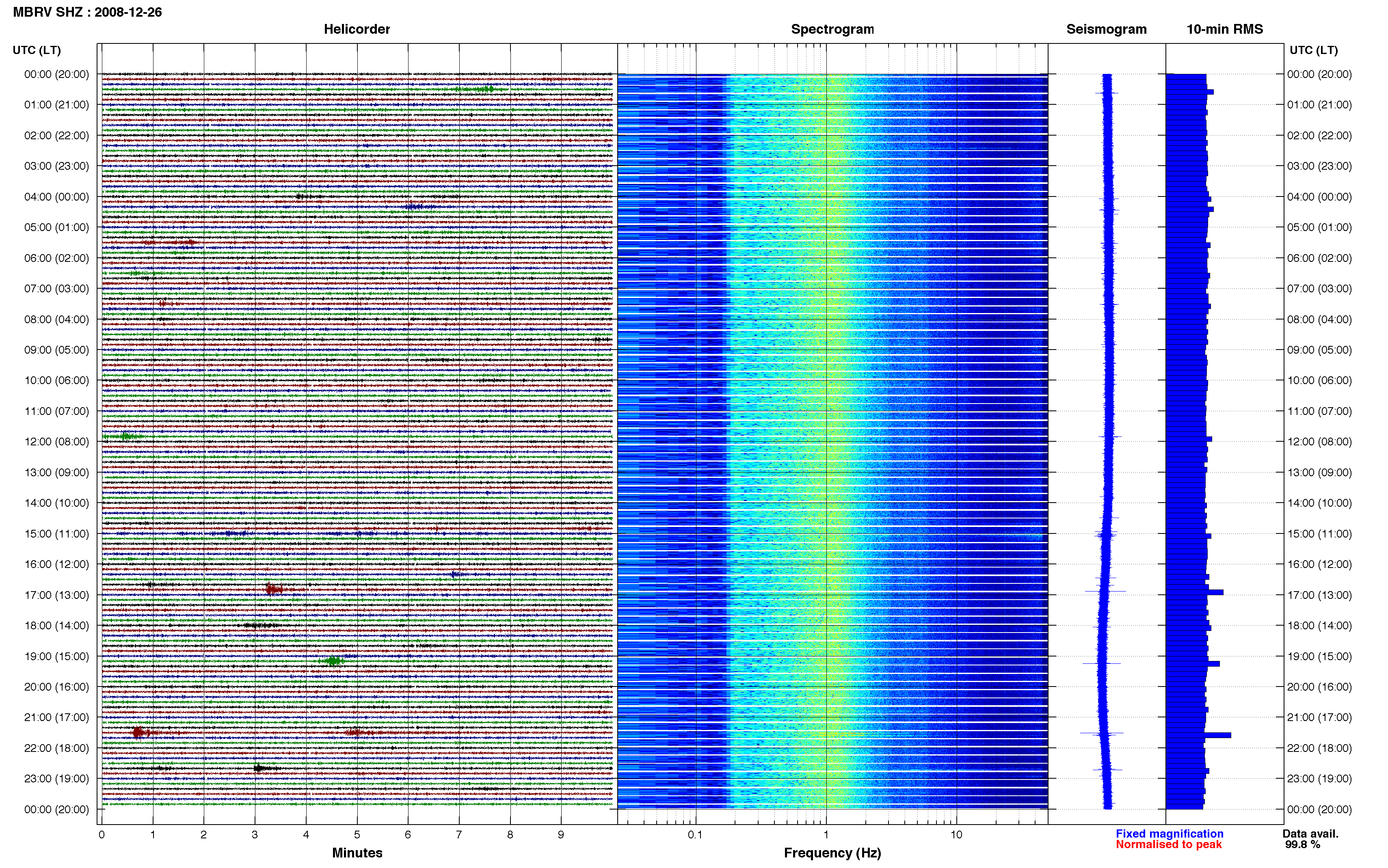Click '23:00 (19:00)' on the helicorder time axis

pyautogui.click(x=56, y=778)
